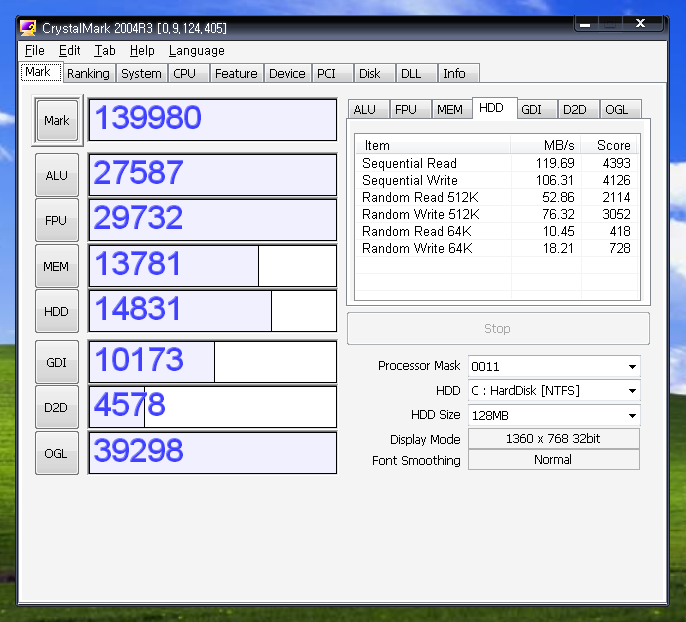Switch to the Disk tab
686x622 pixels.
[374, 73]
